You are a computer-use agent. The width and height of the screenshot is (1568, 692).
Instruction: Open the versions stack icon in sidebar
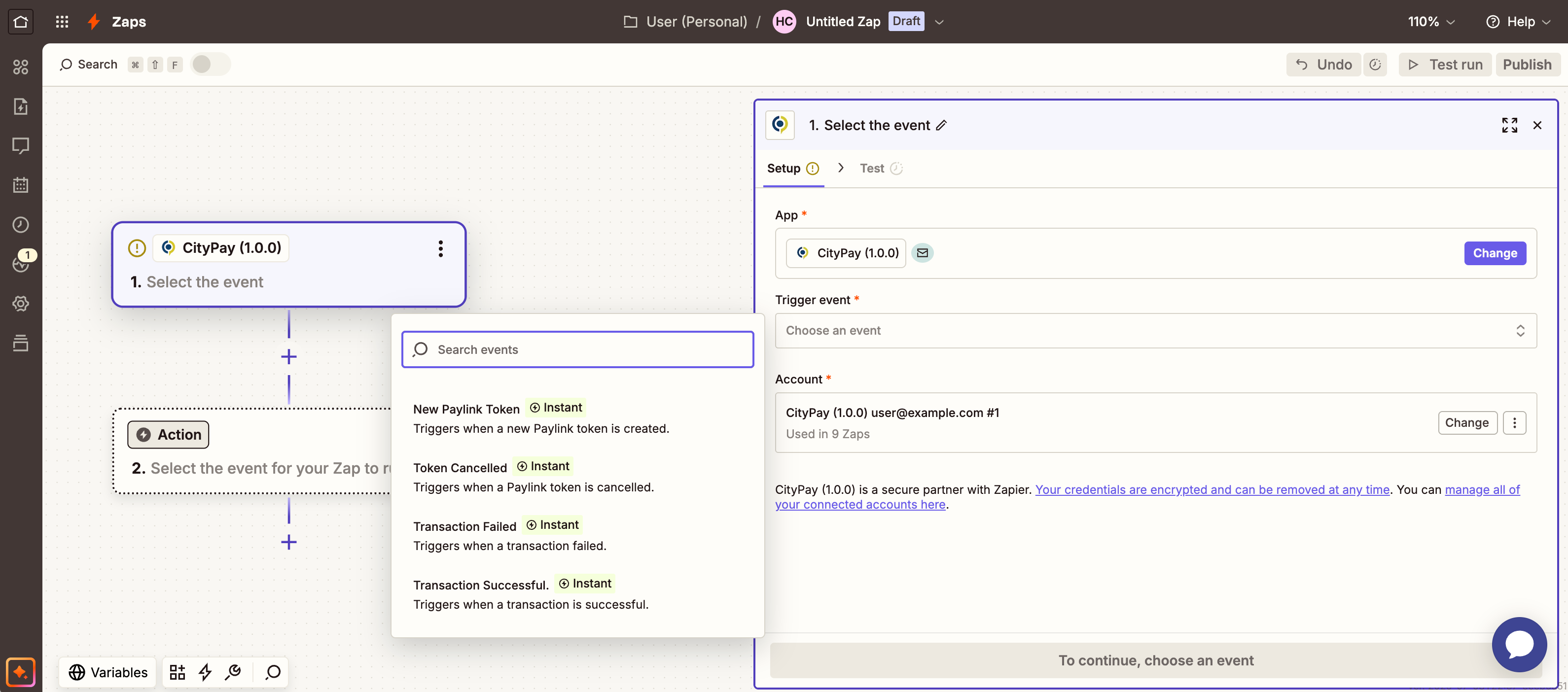tap(21, 343)
